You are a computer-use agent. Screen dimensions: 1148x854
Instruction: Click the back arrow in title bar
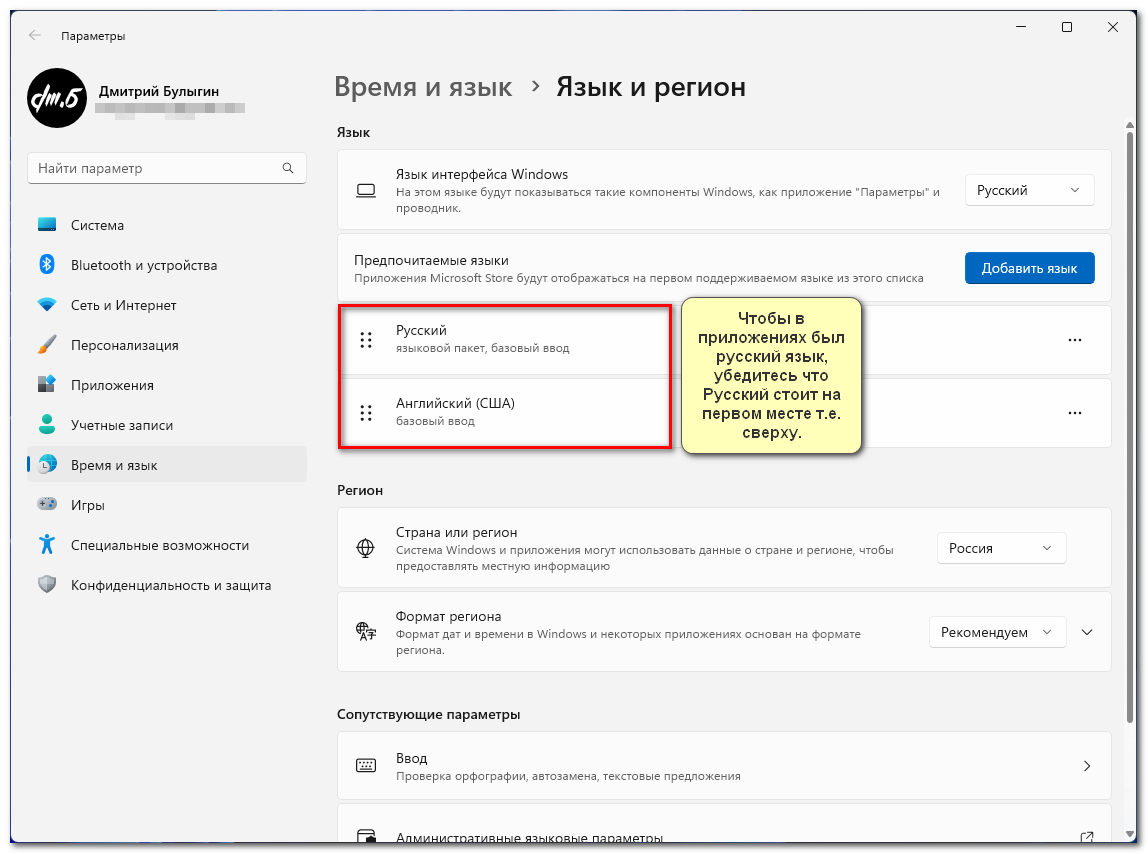(x=35, y=35)
